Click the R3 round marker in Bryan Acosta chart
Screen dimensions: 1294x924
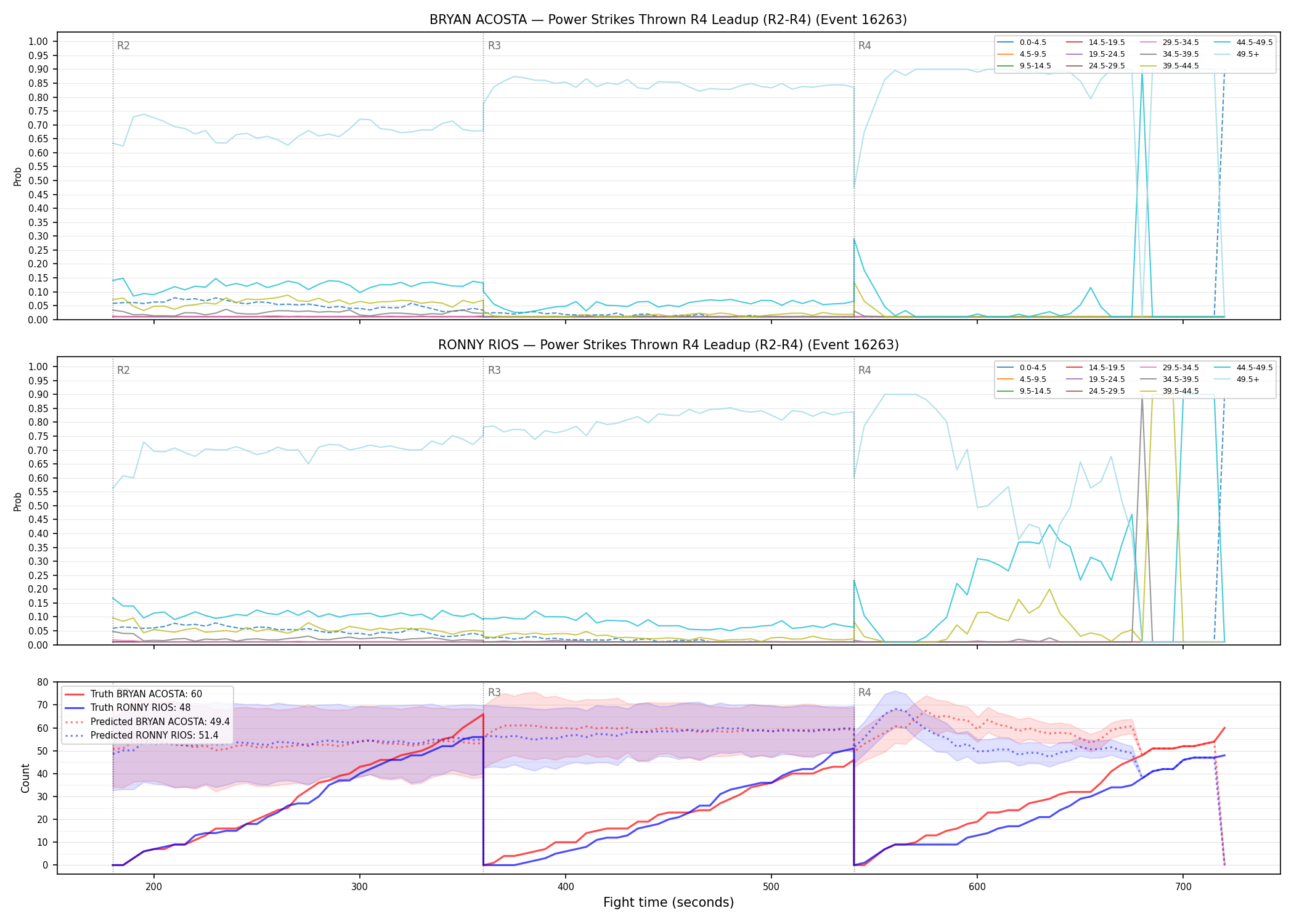494,46
